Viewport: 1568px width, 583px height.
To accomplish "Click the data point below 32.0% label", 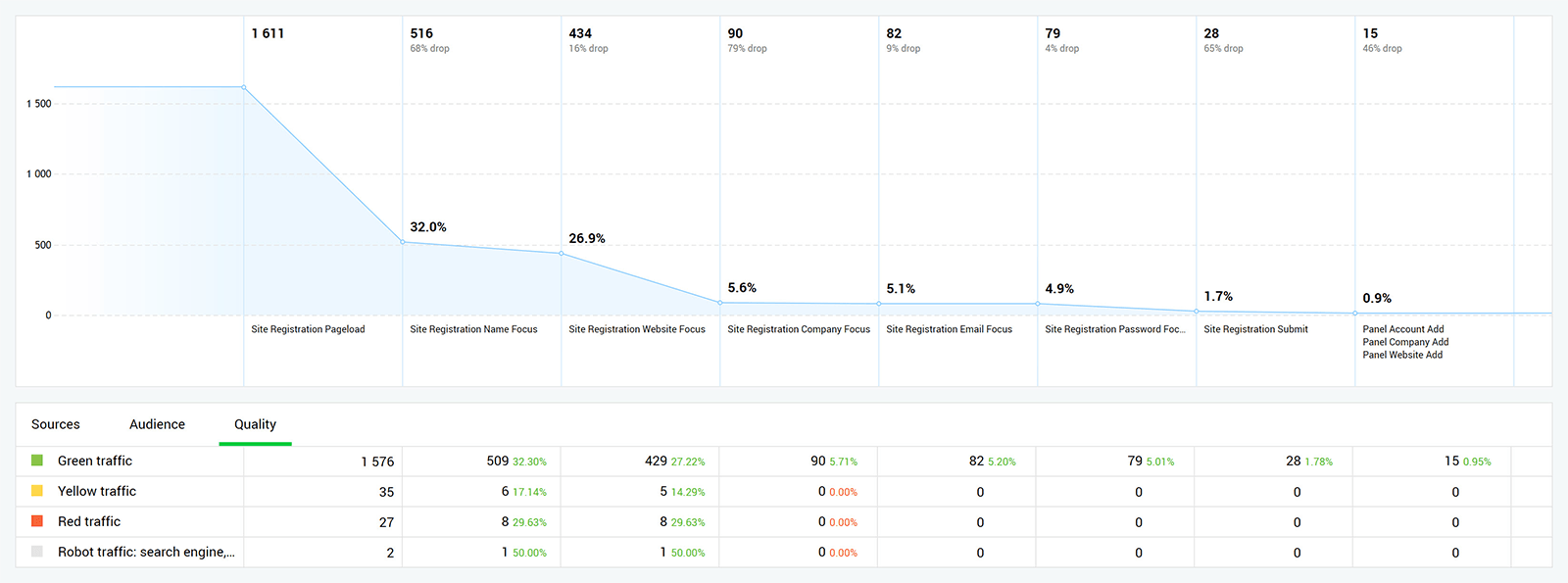I will pyautogui.click(x=403, y=242).
